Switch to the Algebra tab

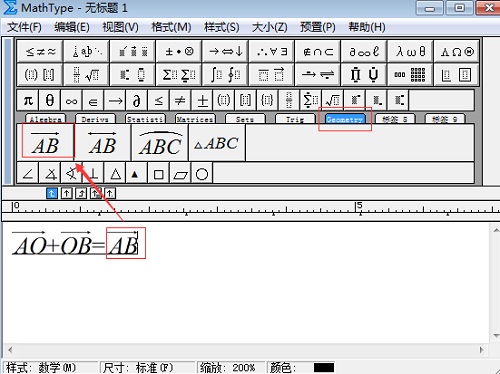(46, 119)
